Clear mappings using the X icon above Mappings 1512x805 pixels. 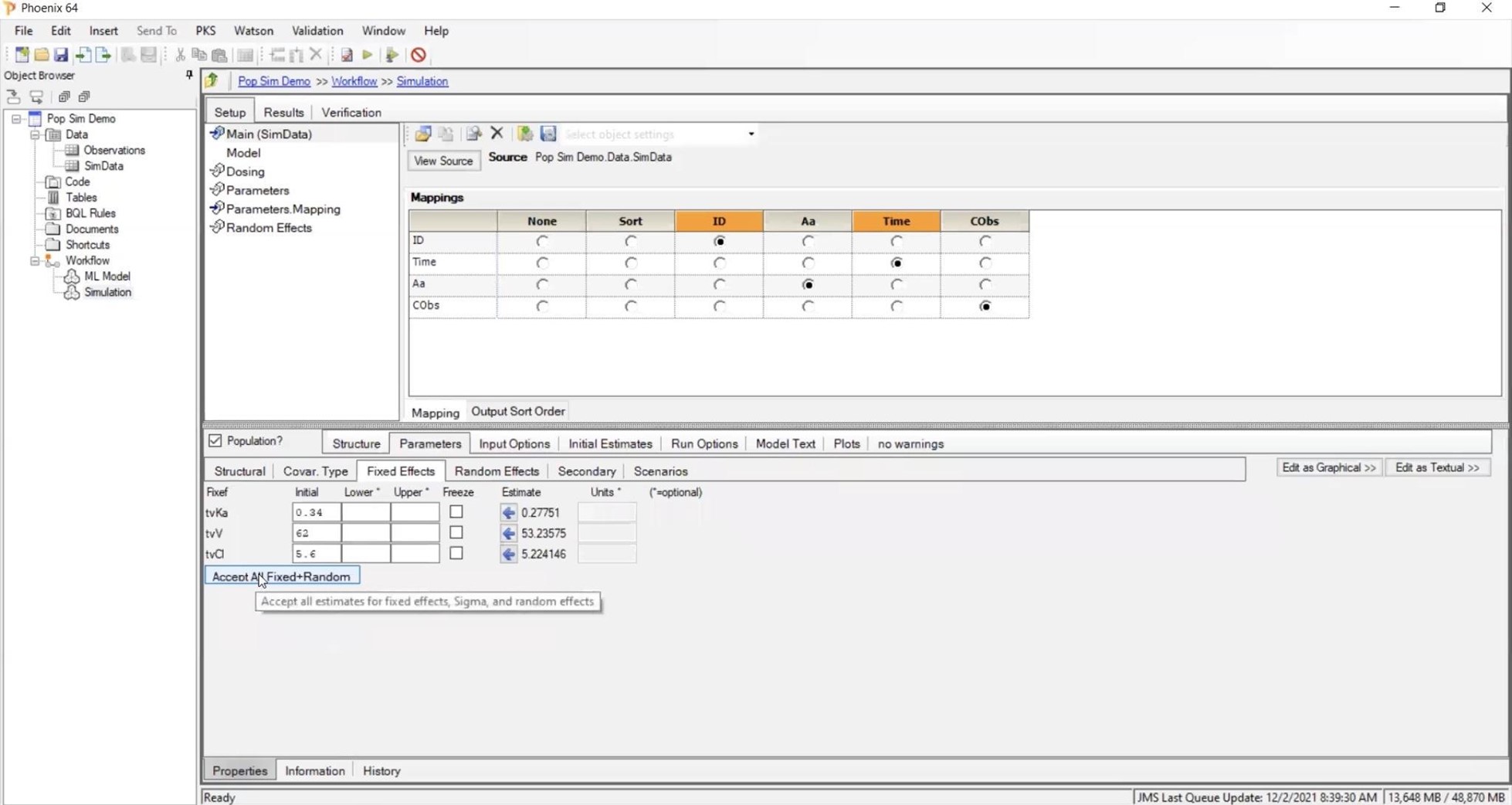(497, 134)
